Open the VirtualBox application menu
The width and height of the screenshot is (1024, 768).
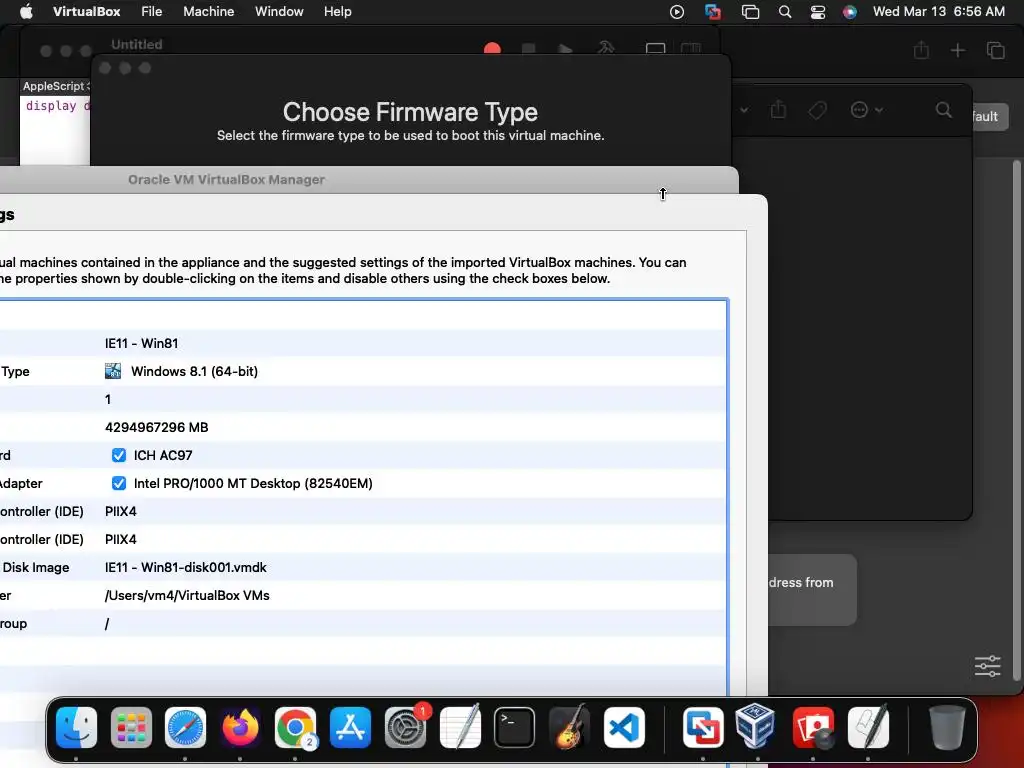tap(86, 12)
